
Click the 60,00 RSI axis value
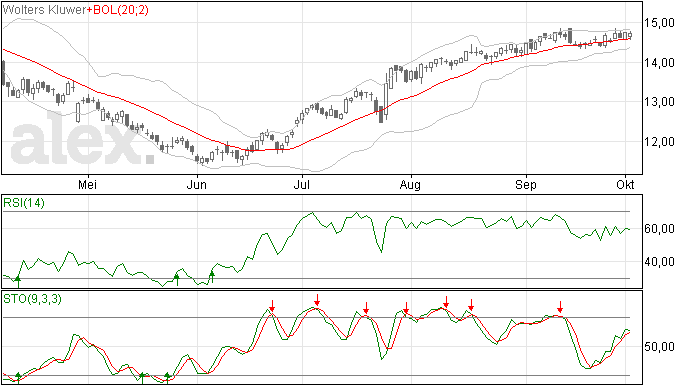coord(659,229)
